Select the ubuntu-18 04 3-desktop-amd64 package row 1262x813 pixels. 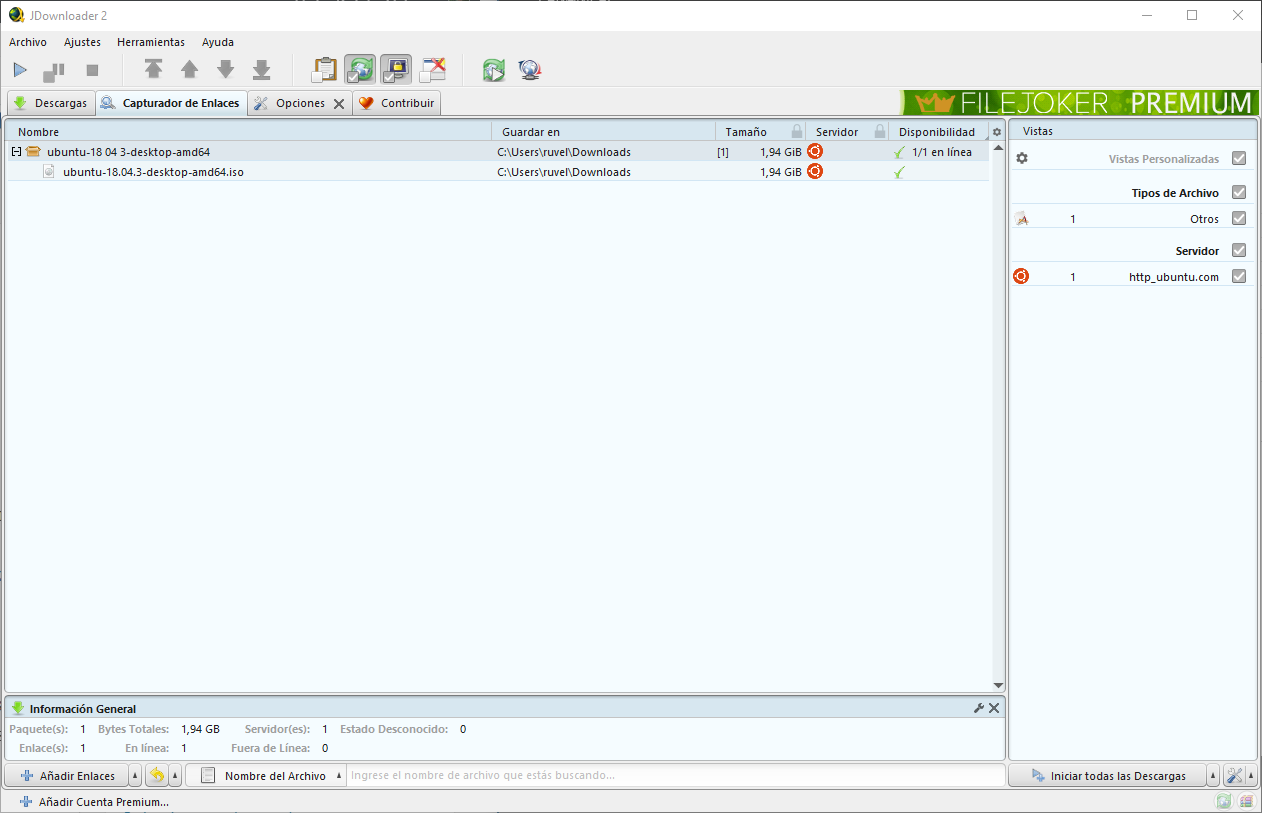[497, 152]
